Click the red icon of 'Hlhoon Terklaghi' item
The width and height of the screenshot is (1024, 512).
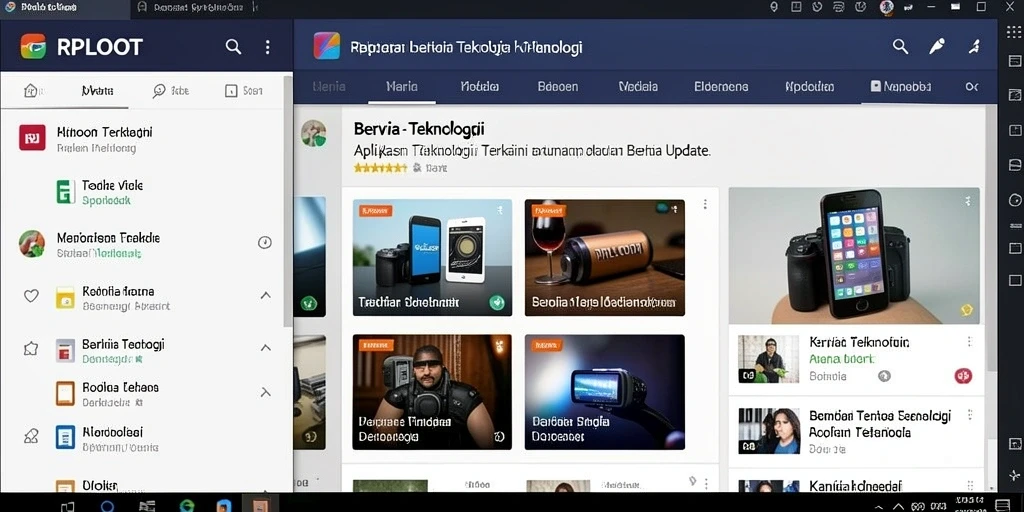[x=32, y=138]
